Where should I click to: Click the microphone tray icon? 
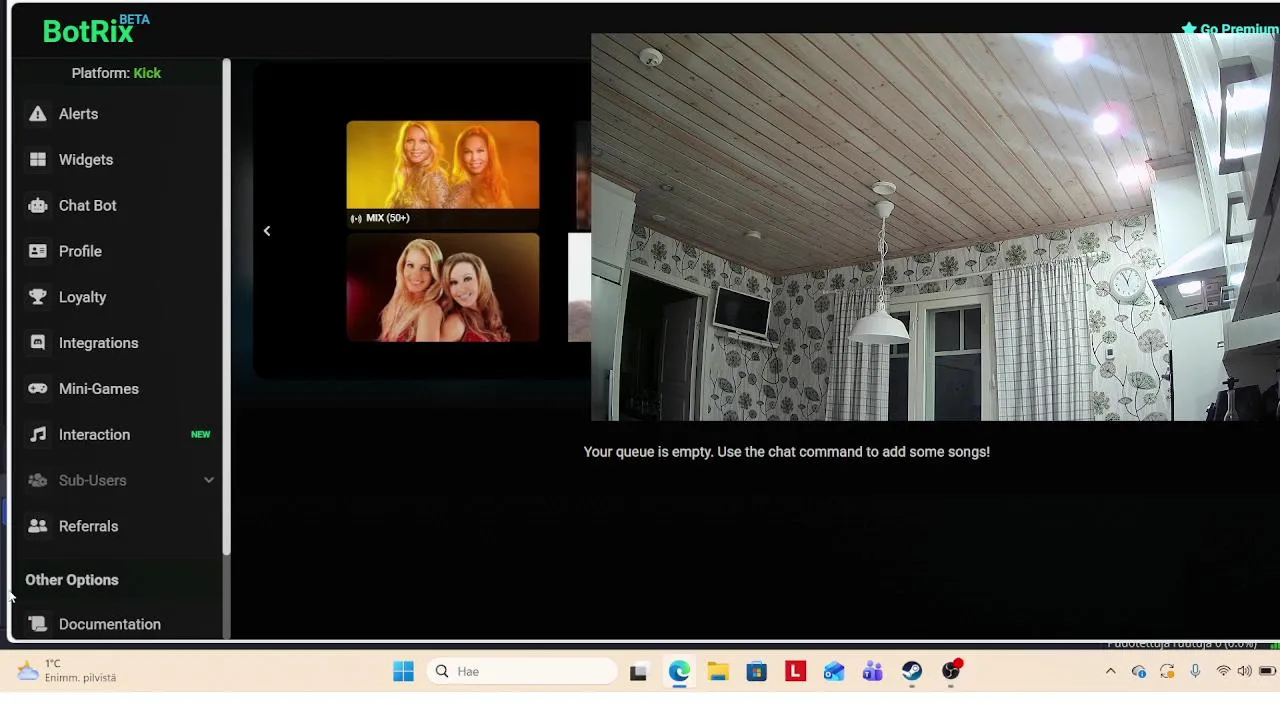pyautogui.click(x=1195, y=672)
